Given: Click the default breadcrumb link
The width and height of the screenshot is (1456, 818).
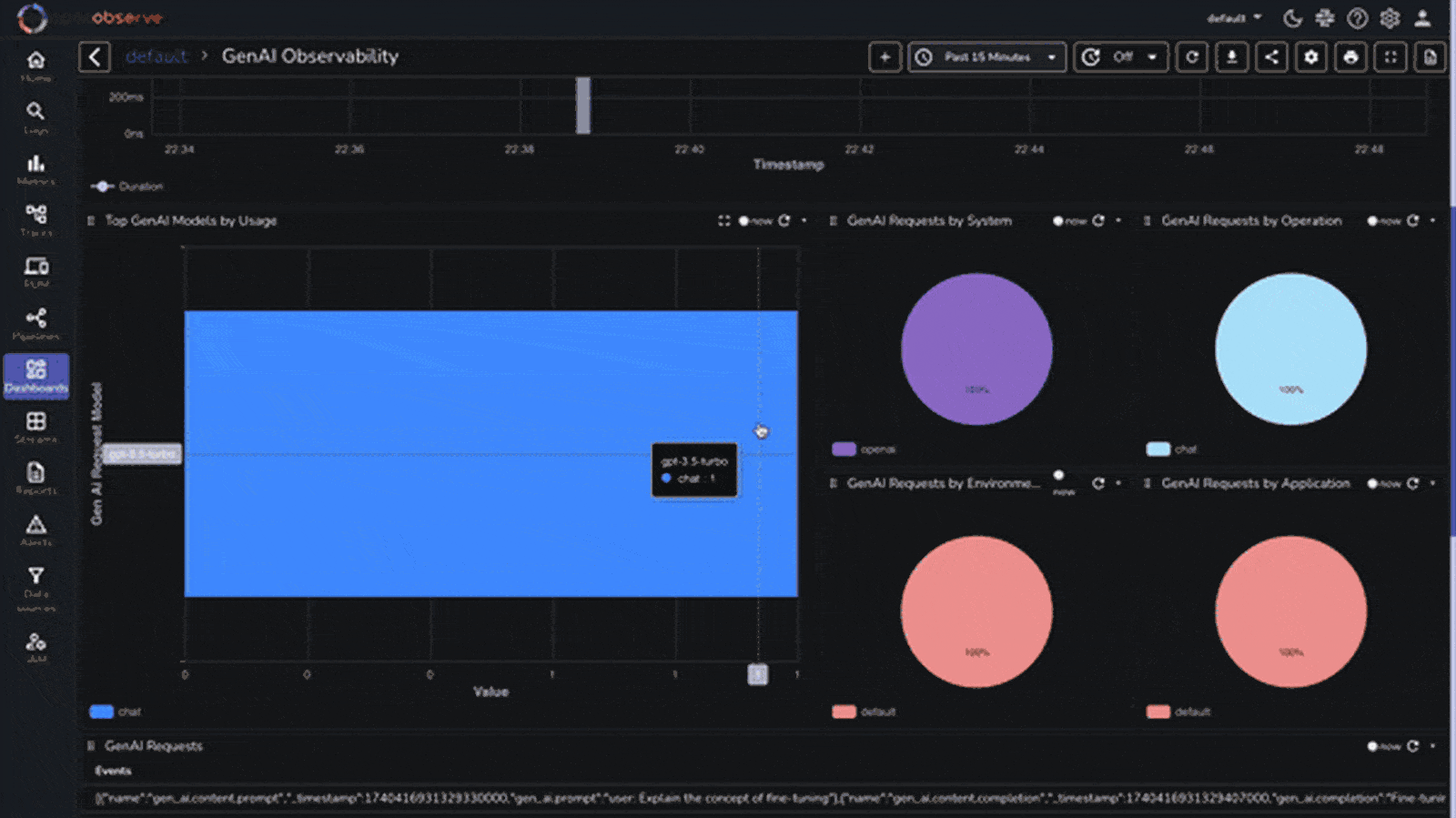Looking at the screenshot, I should tap(157, 56).
